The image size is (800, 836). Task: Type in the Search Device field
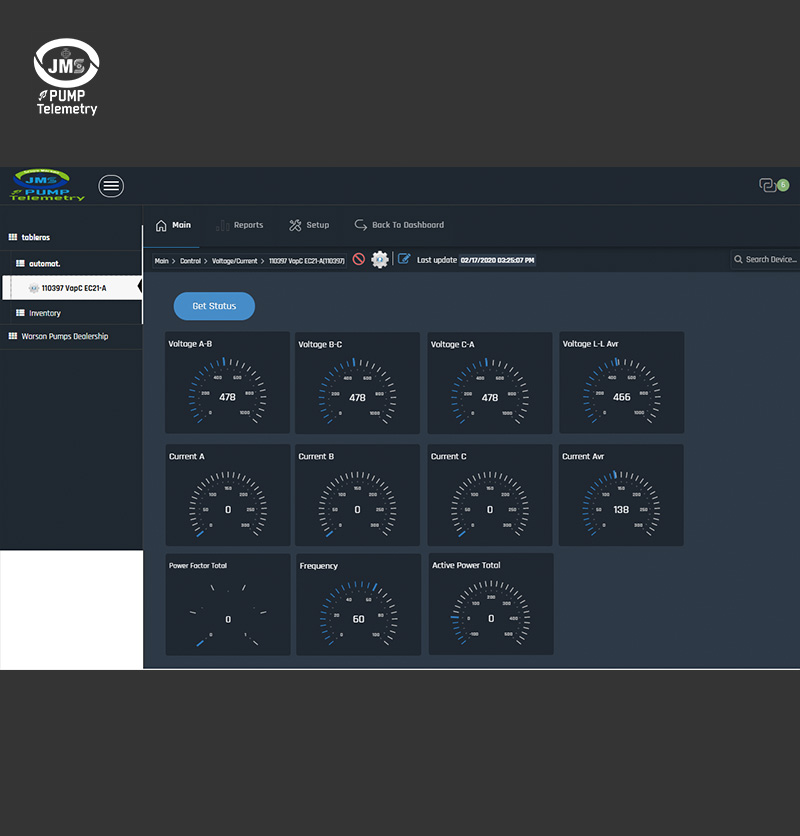[x=771, y=260]
